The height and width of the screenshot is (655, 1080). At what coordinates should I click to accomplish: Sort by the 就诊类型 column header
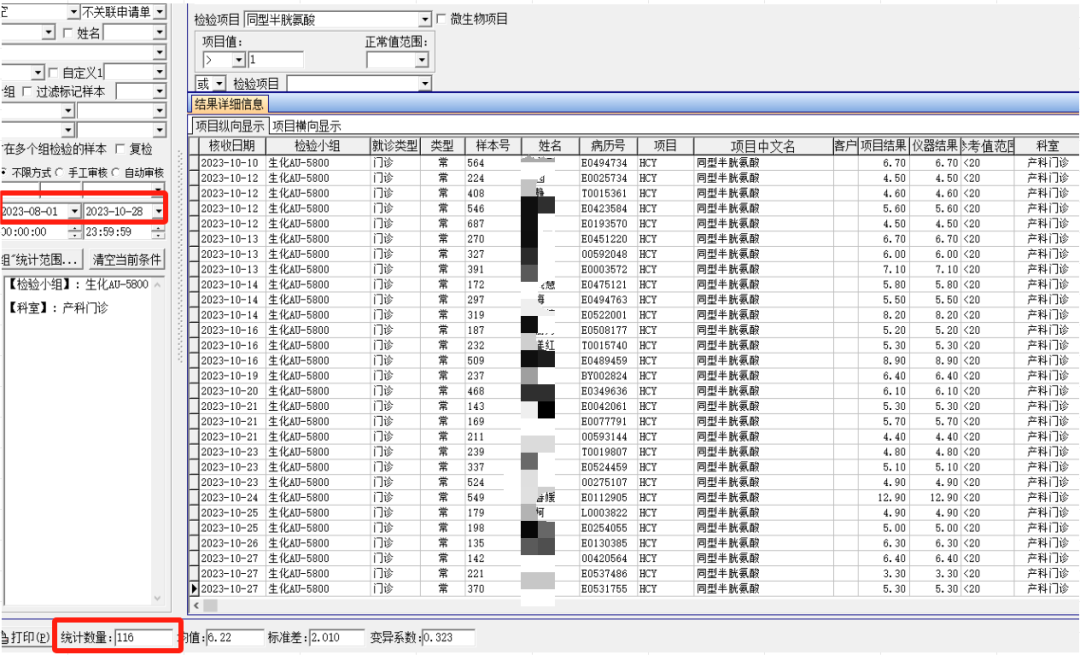[395, 145]
